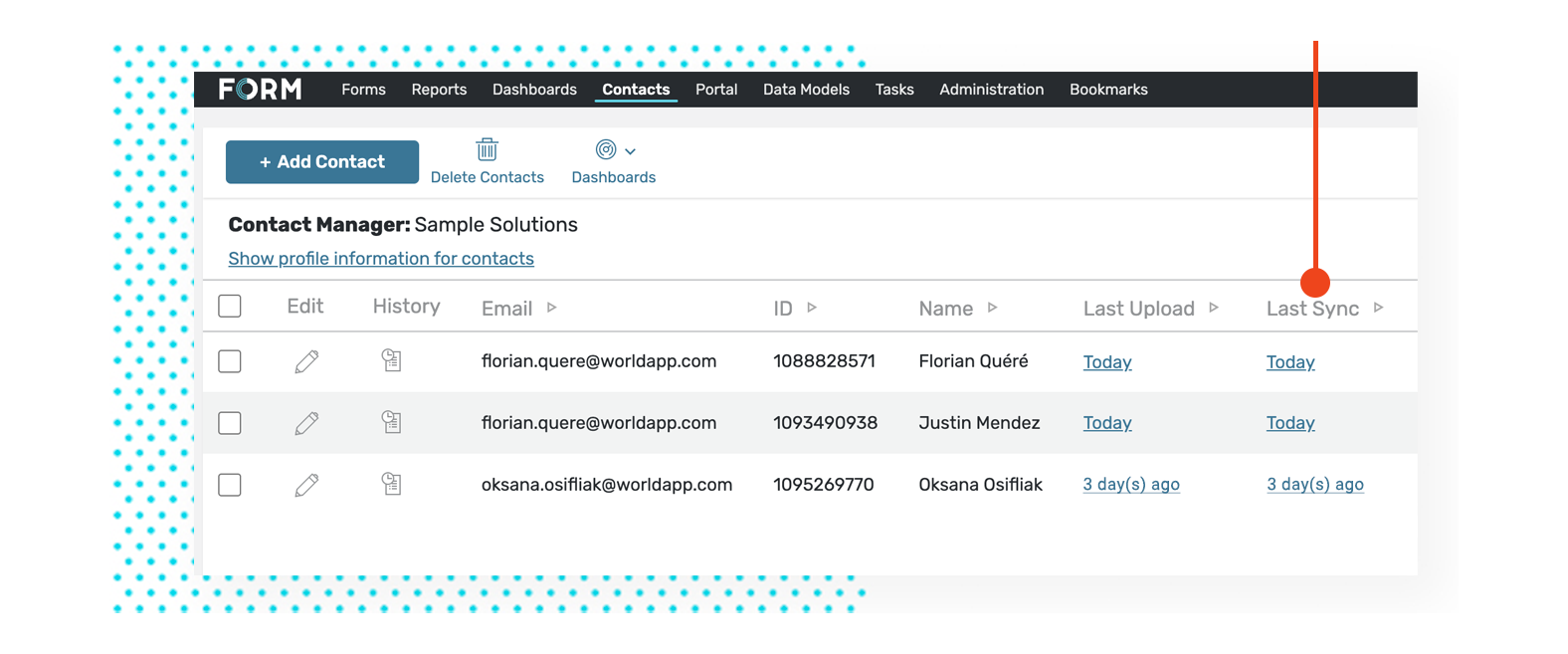Open the Dashboards menu in top navigation

[534, 90]
